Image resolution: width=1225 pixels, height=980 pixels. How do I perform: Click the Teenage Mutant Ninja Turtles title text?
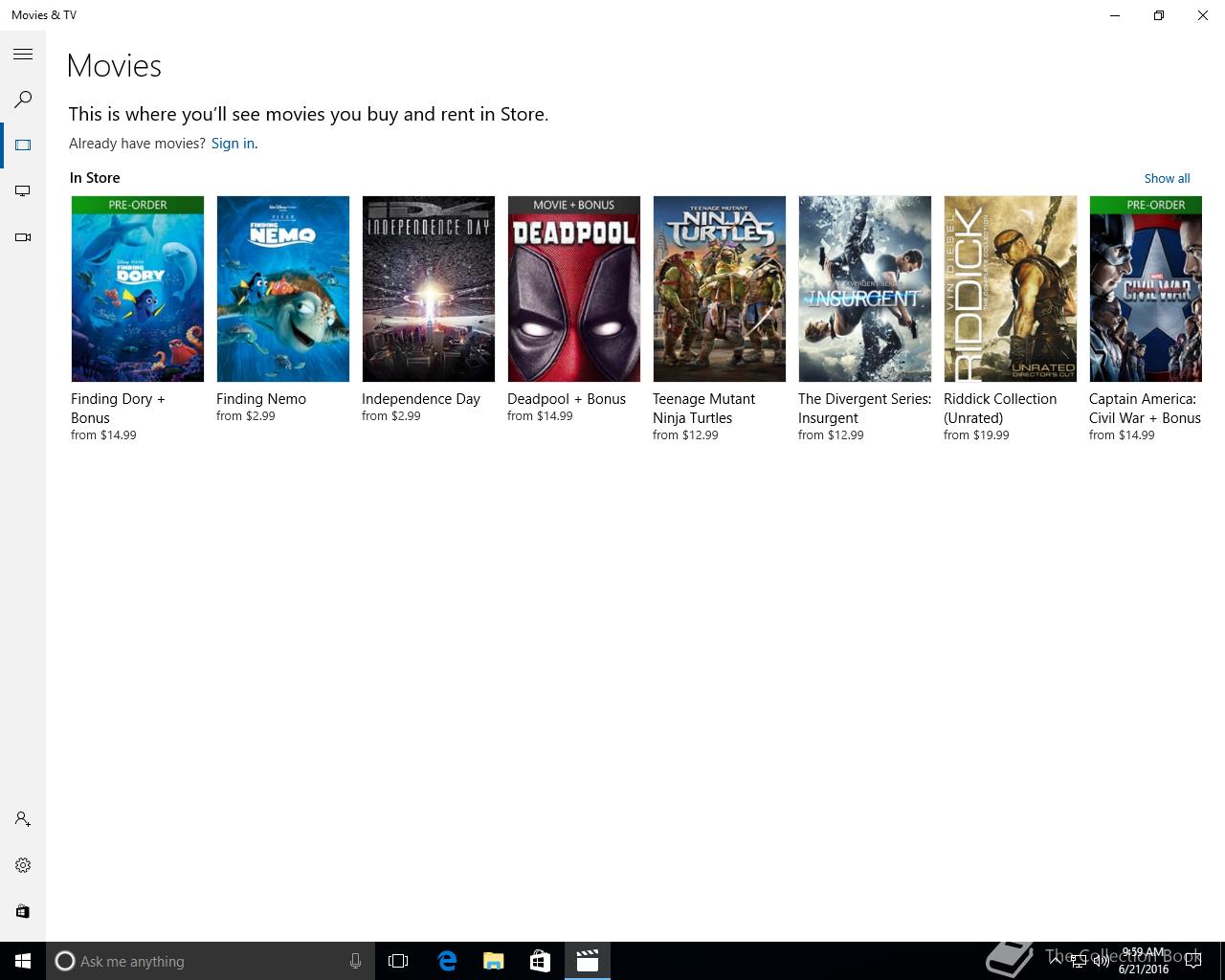[703, 409]
